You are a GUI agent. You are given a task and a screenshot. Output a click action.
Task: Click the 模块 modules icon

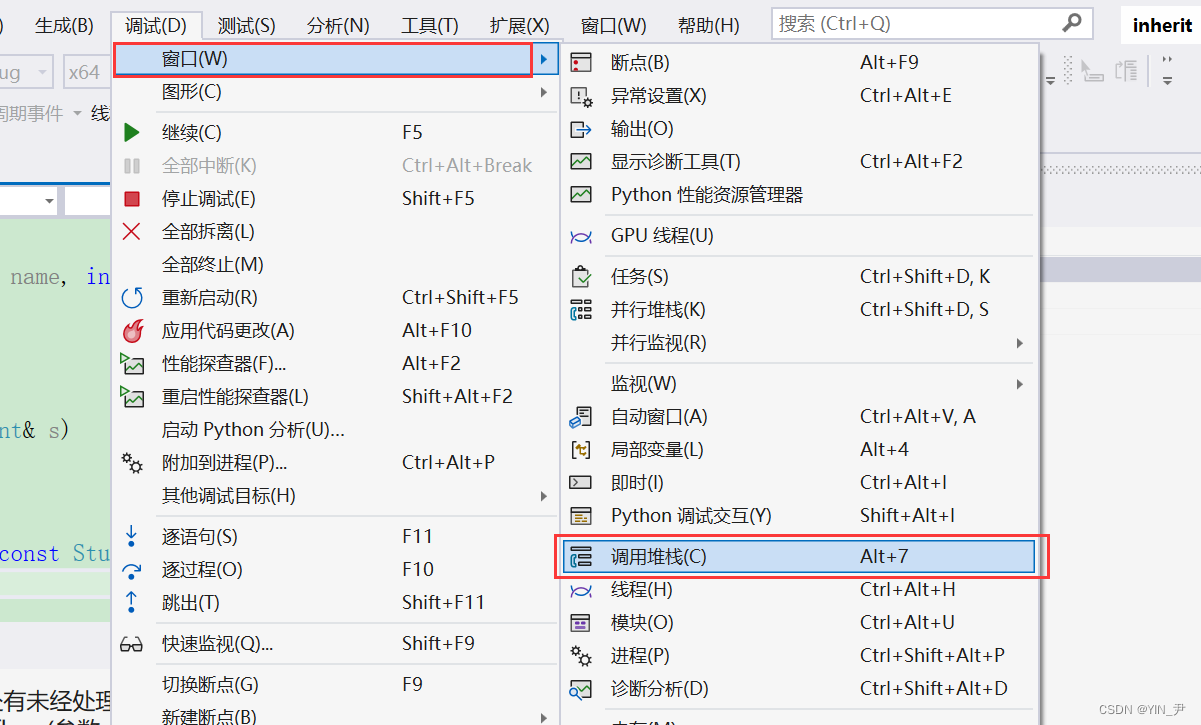click(x=581, y=622)
